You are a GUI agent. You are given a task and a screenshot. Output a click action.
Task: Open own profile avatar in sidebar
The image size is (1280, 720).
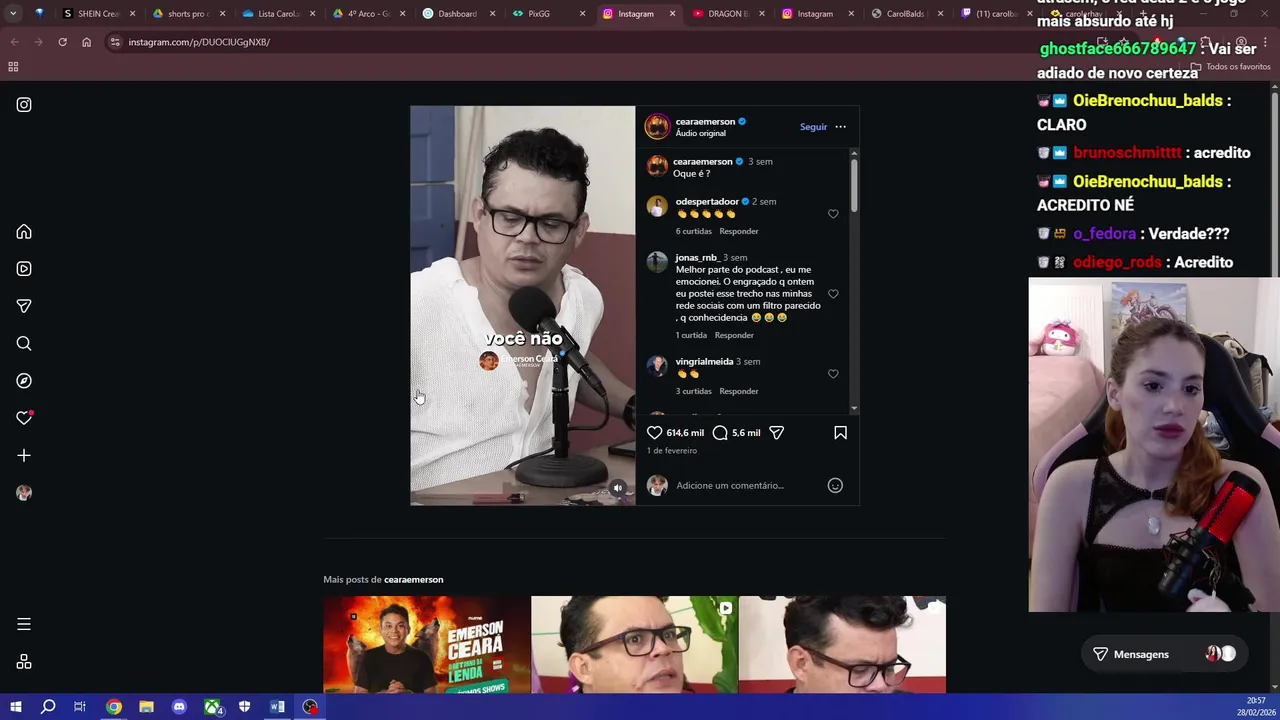(x=24, y=493)
